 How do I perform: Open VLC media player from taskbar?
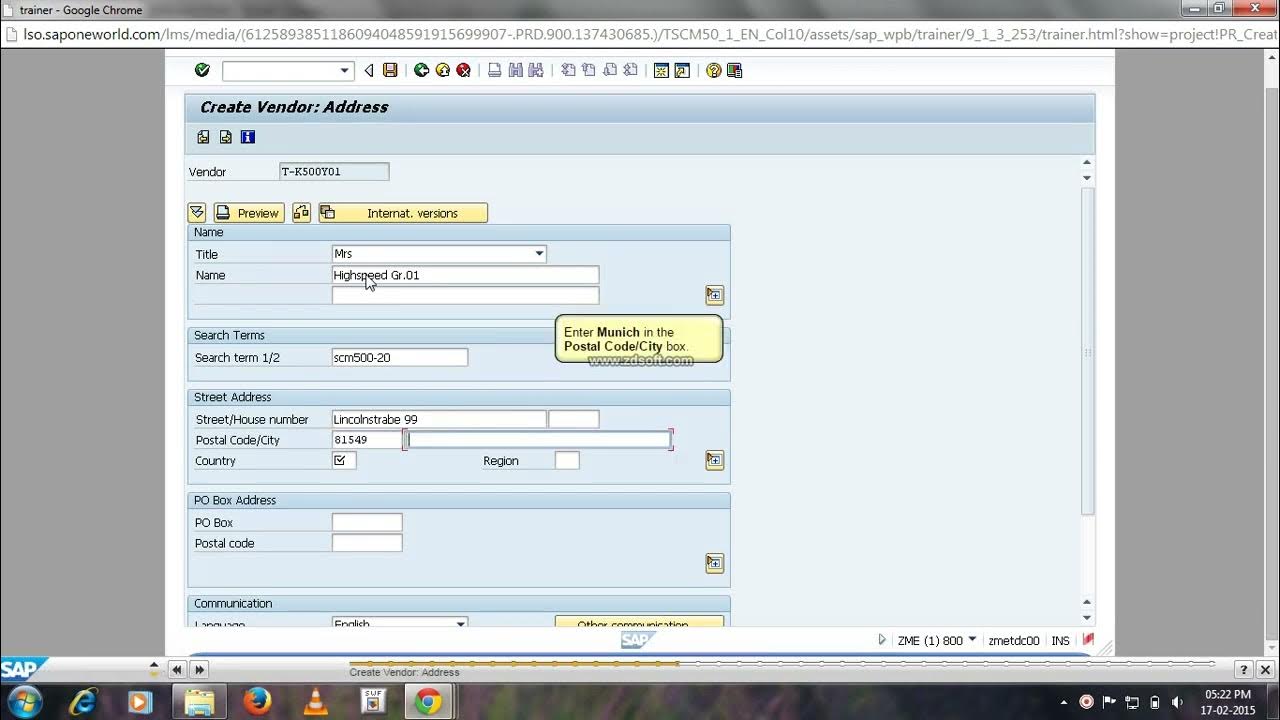pyautogui.click(x=315, y=702)
